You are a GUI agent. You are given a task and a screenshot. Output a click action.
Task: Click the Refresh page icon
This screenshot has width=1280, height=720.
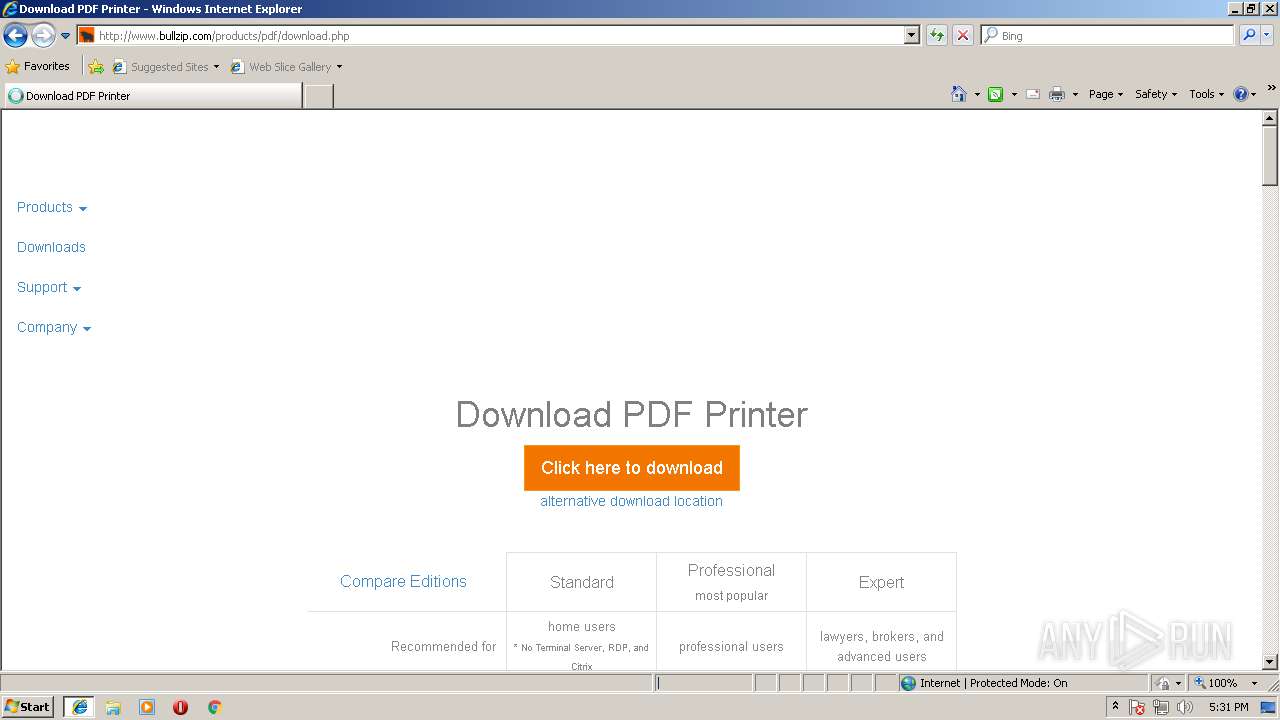[936, 35]
